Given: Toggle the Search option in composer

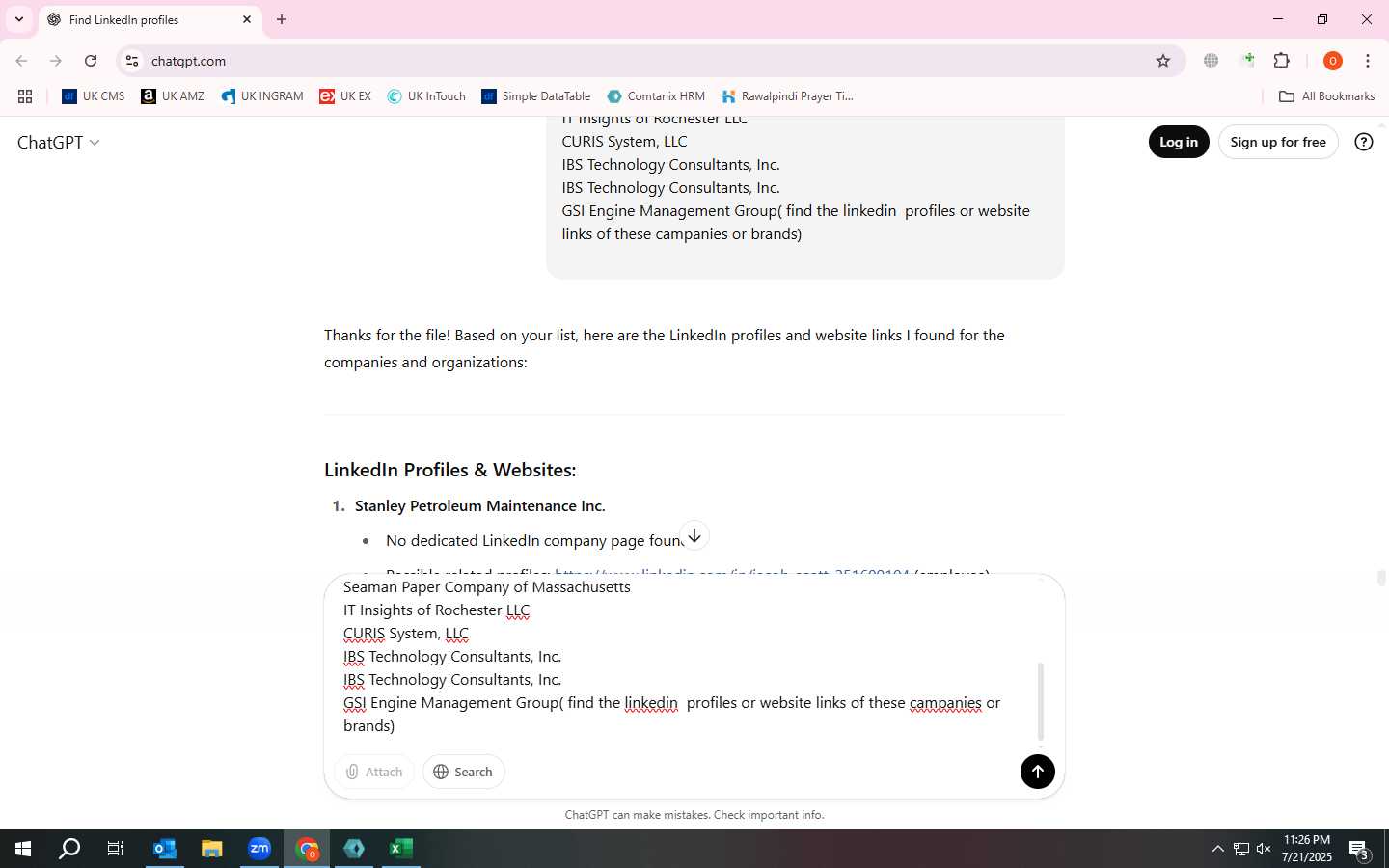Looking at the screenshot, I should [463, 772].
